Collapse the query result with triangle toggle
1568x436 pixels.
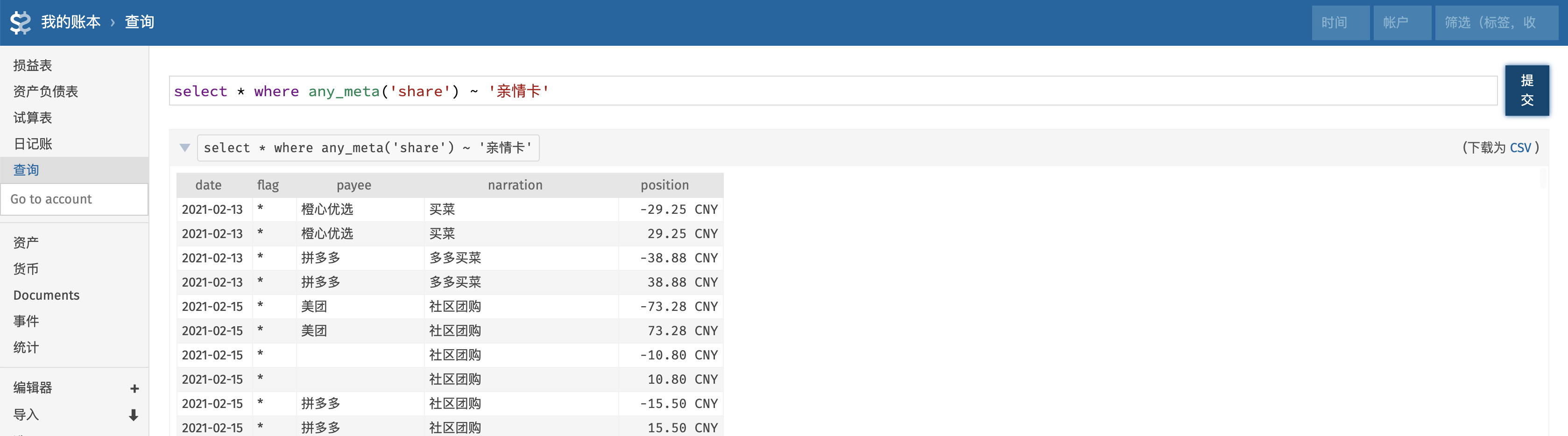[x=185, y=148]
